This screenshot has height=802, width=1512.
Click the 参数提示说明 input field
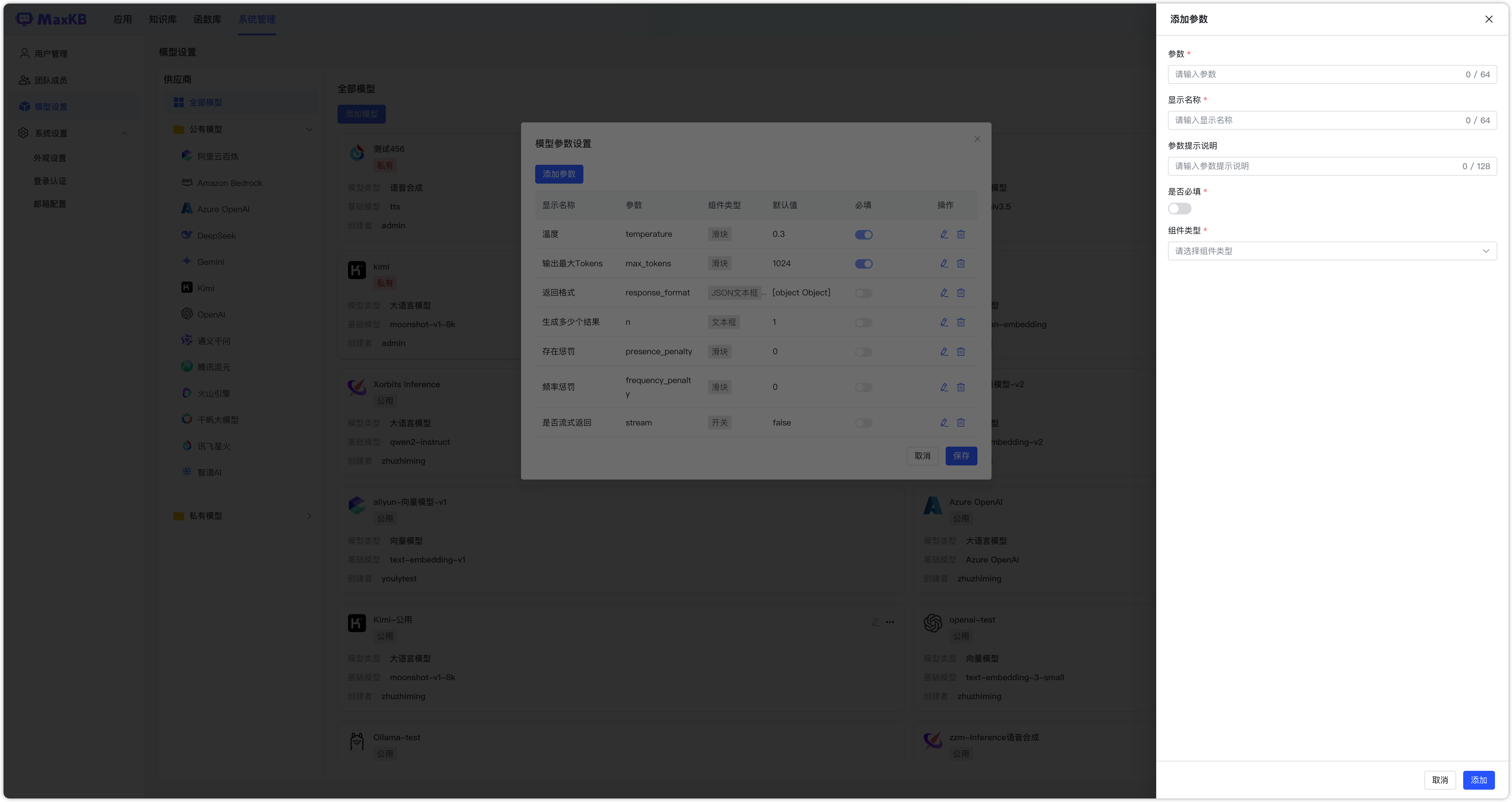coord(1315,166)
